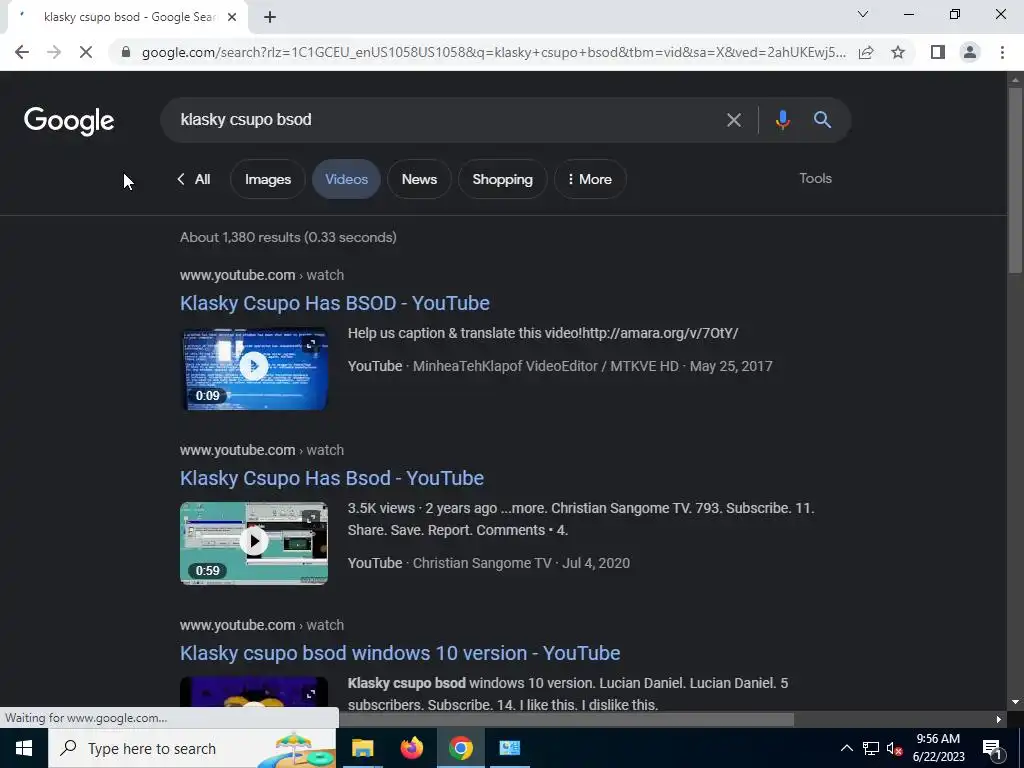Viewport: 1024px width, 768px height.
Task: Open the taskbar app next to Chrome
Action: point(509,748)
